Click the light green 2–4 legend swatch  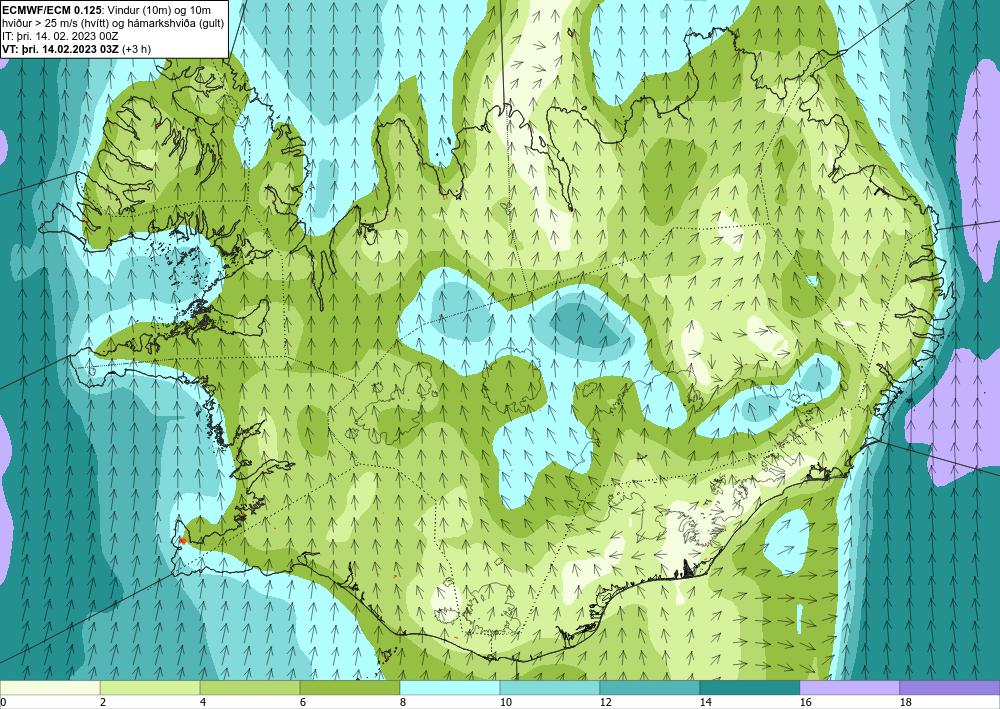[x=150, y=687]
